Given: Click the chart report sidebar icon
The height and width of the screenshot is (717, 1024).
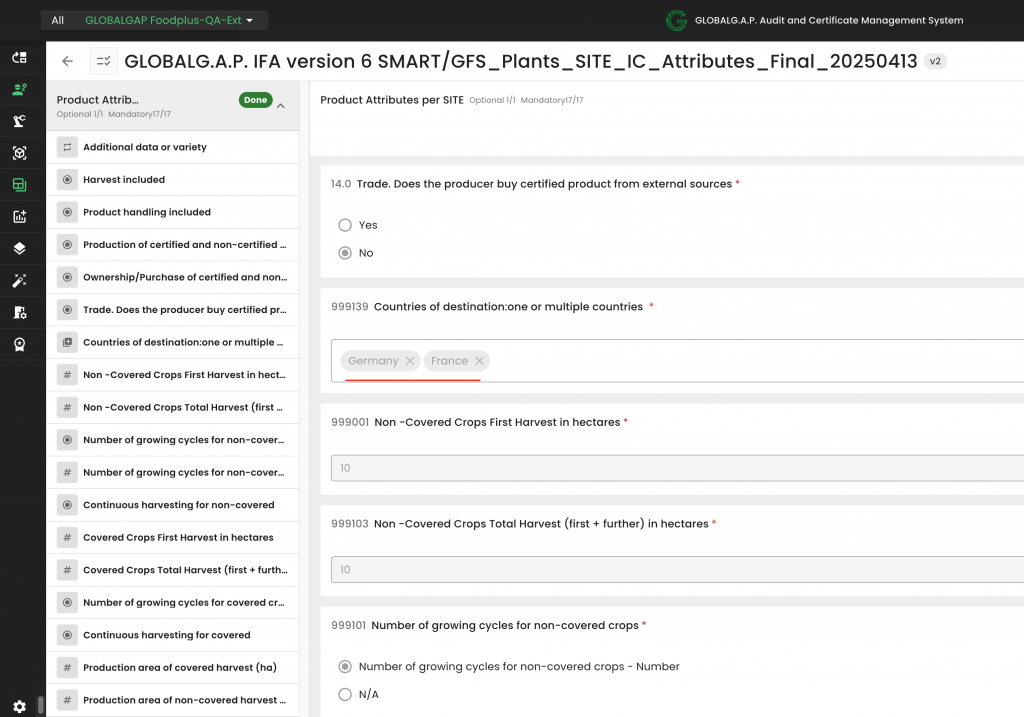Looking at the screenshot, I should coord(19,216).
